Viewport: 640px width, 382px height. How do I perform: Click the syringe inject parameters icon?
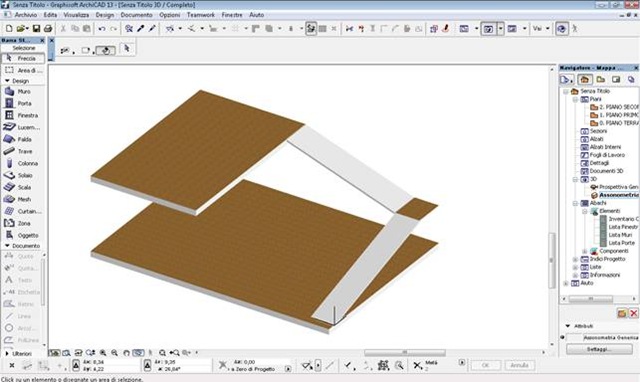click(x=152, y=29)
